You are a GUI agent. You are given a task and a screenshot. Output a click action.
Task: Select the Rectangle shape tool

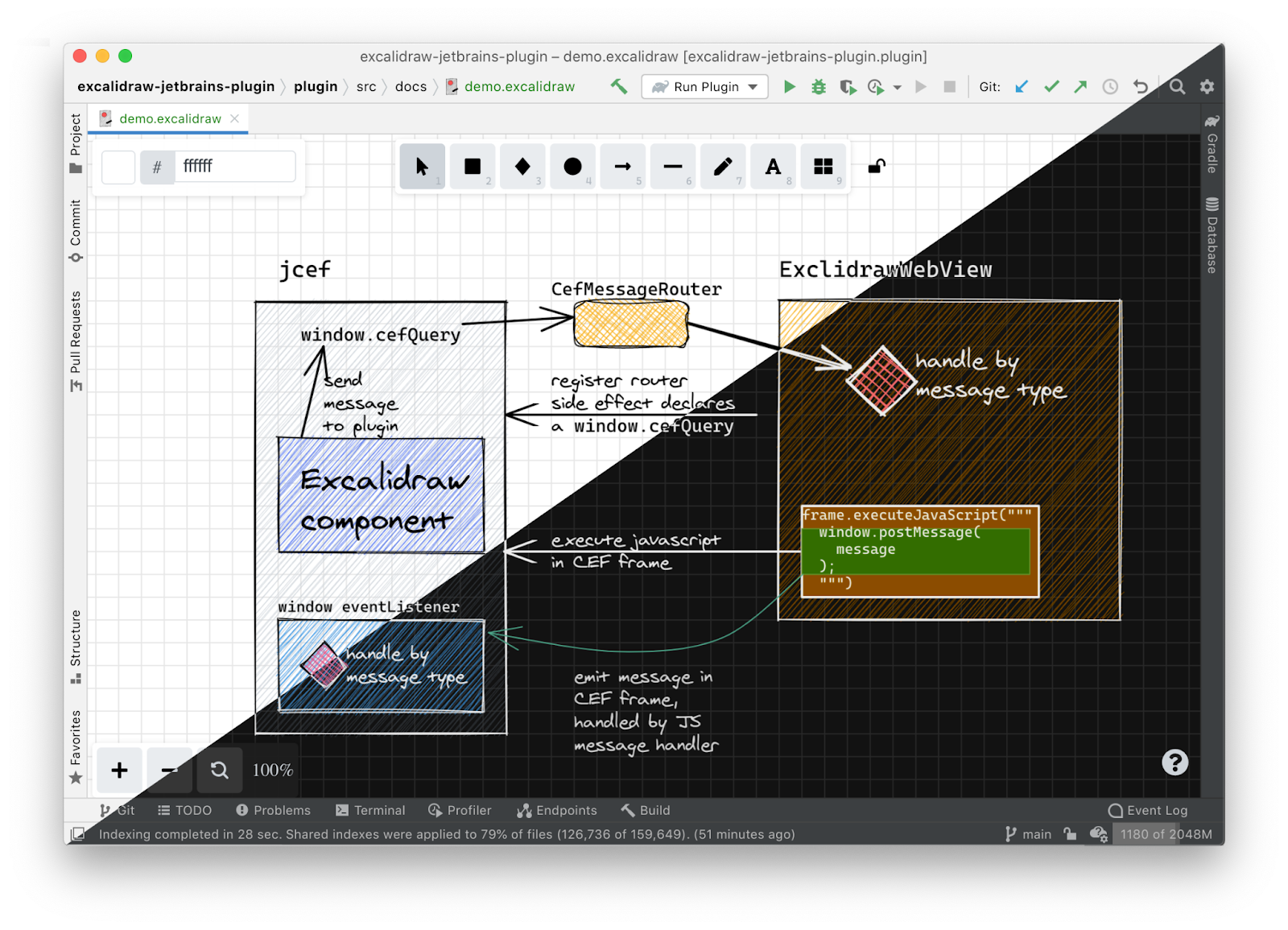point(473,167)
